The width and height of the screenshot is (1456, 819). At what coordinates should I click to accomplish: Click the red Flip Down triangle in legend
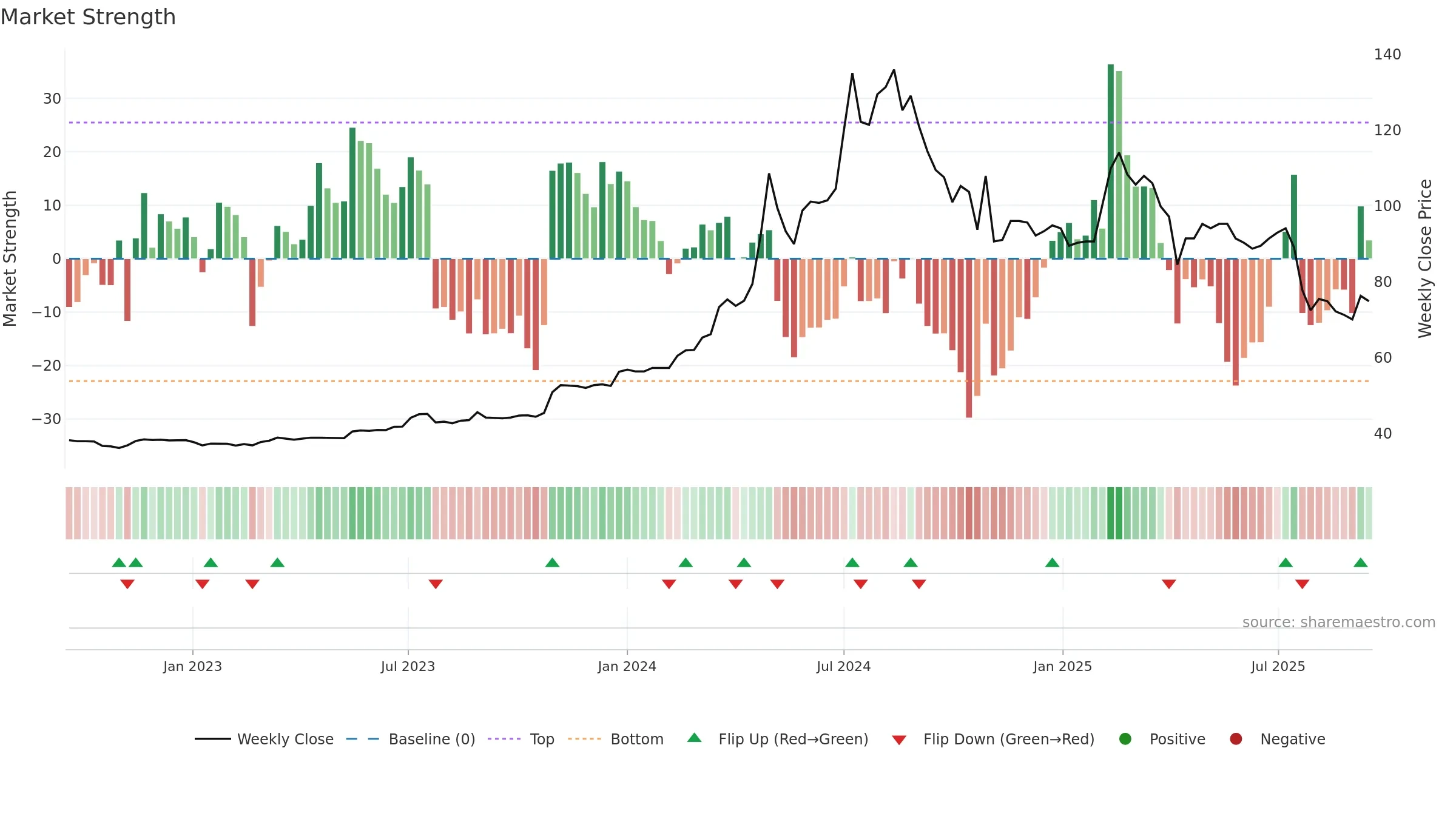[x=899, y=740]
